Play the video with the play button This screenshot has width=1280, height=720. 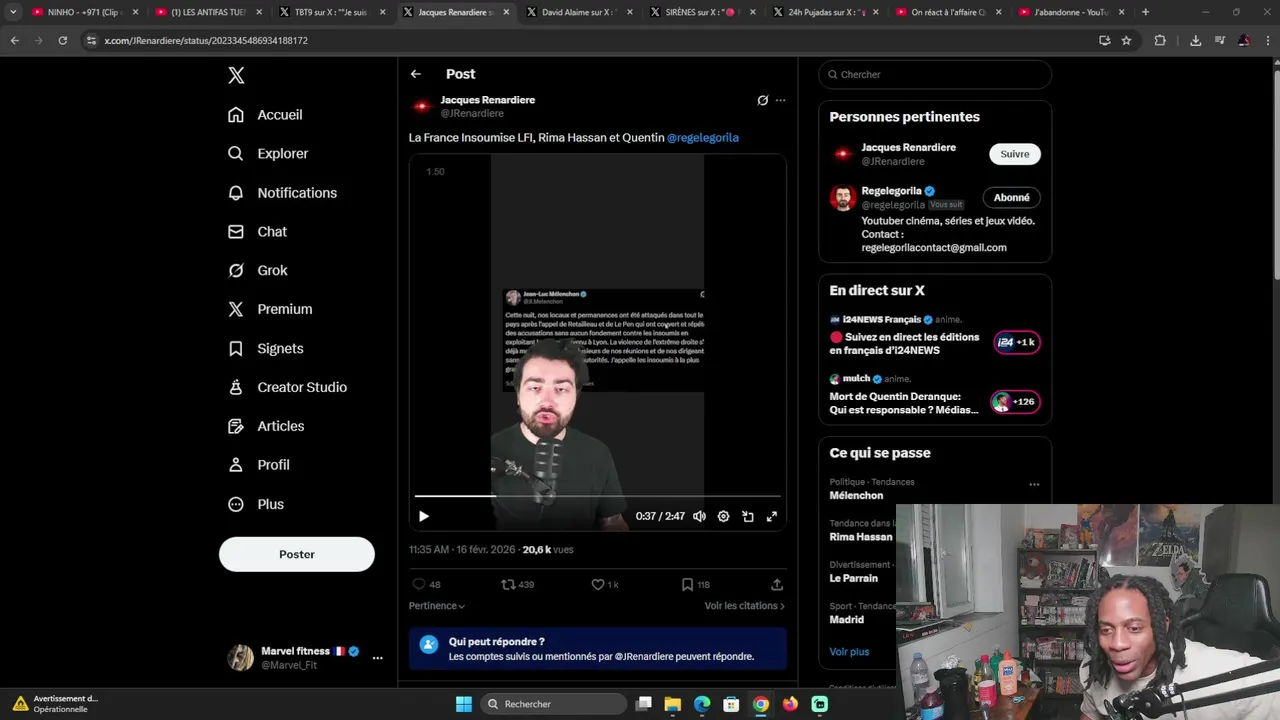(424, 517)
